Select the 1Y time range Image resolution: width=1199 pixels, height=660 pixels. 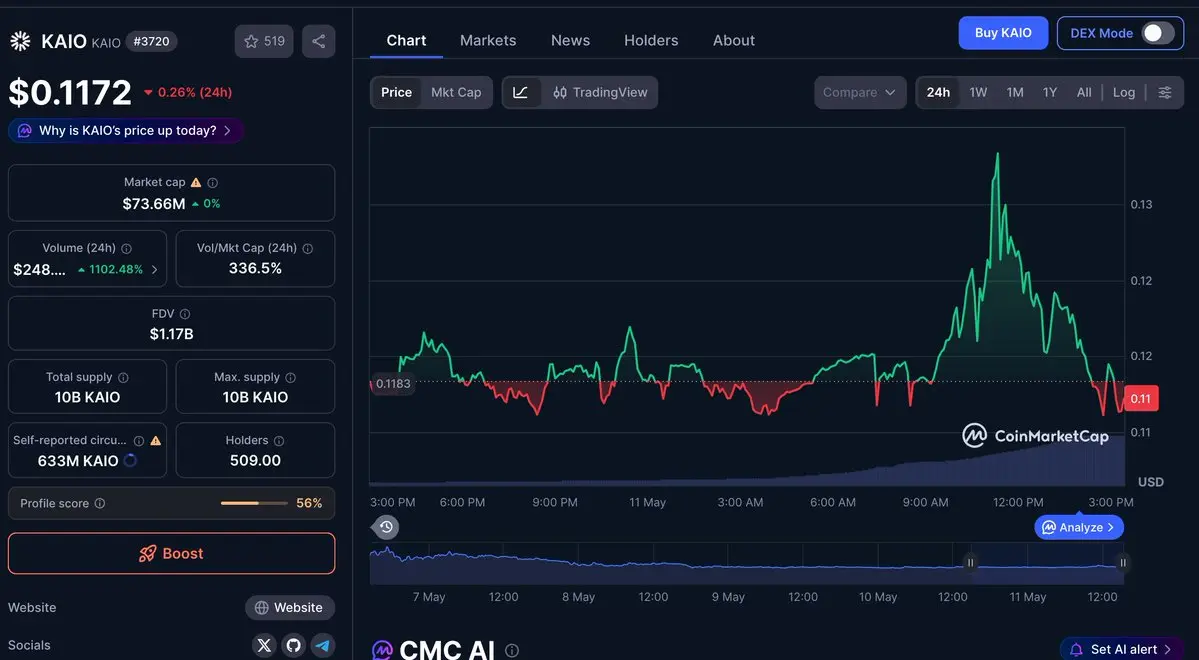(1050, 93)
